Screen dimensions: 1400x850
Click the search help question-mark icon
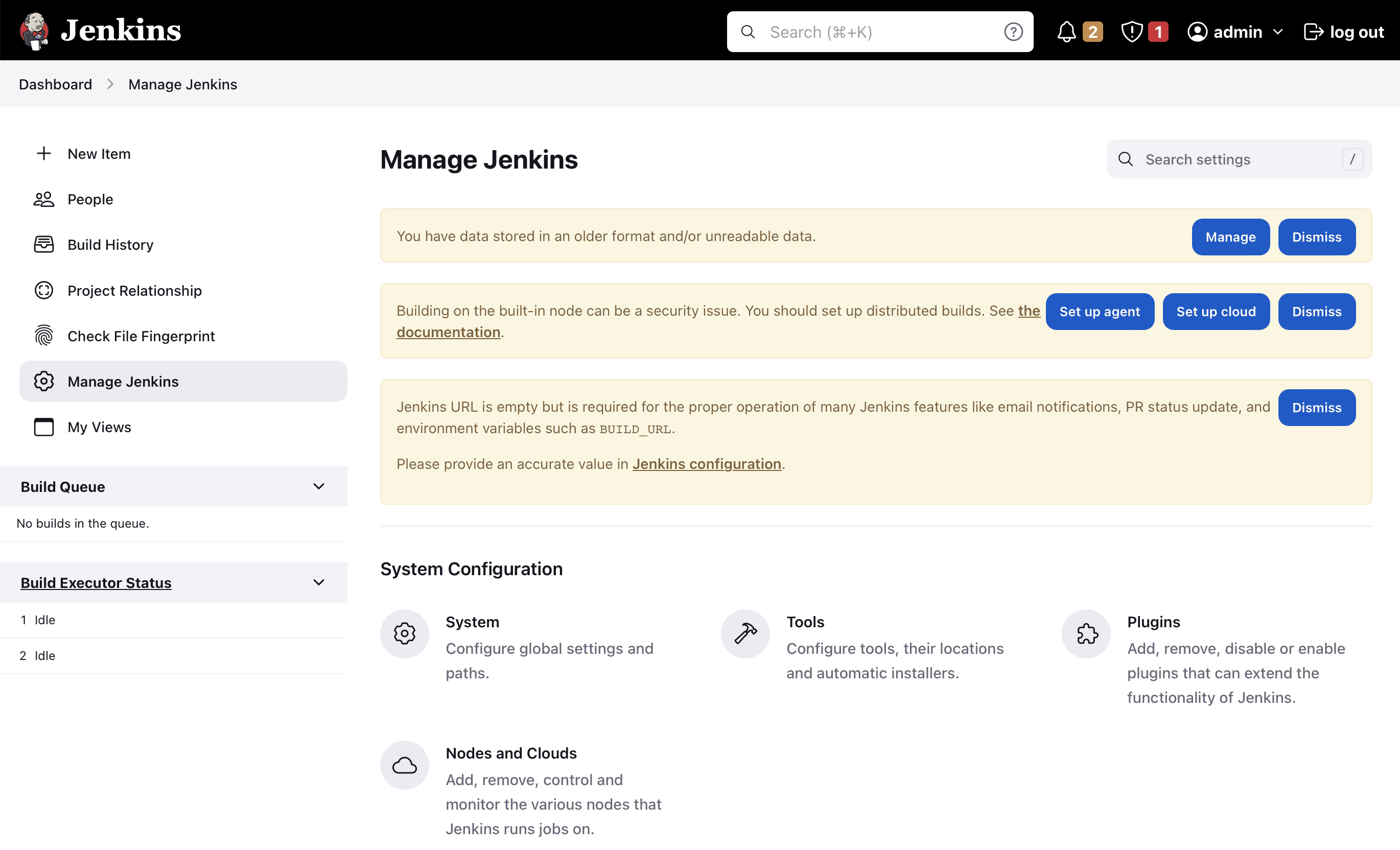click(1013, 32)
